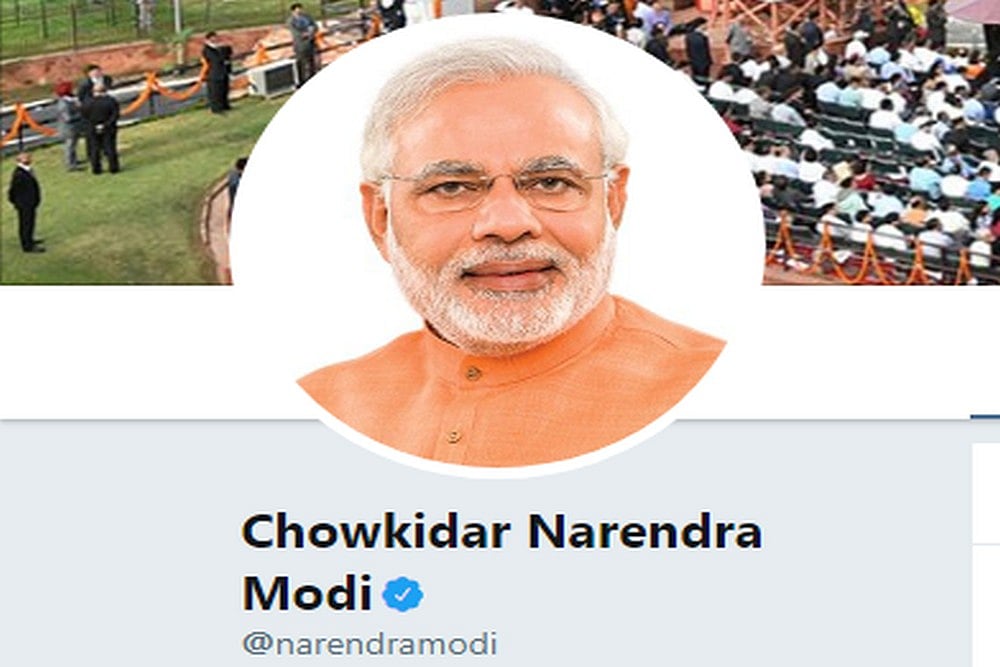Click the word Modi in the display name
This screenshot has height=667, width=1000.
tap(307, 594)
